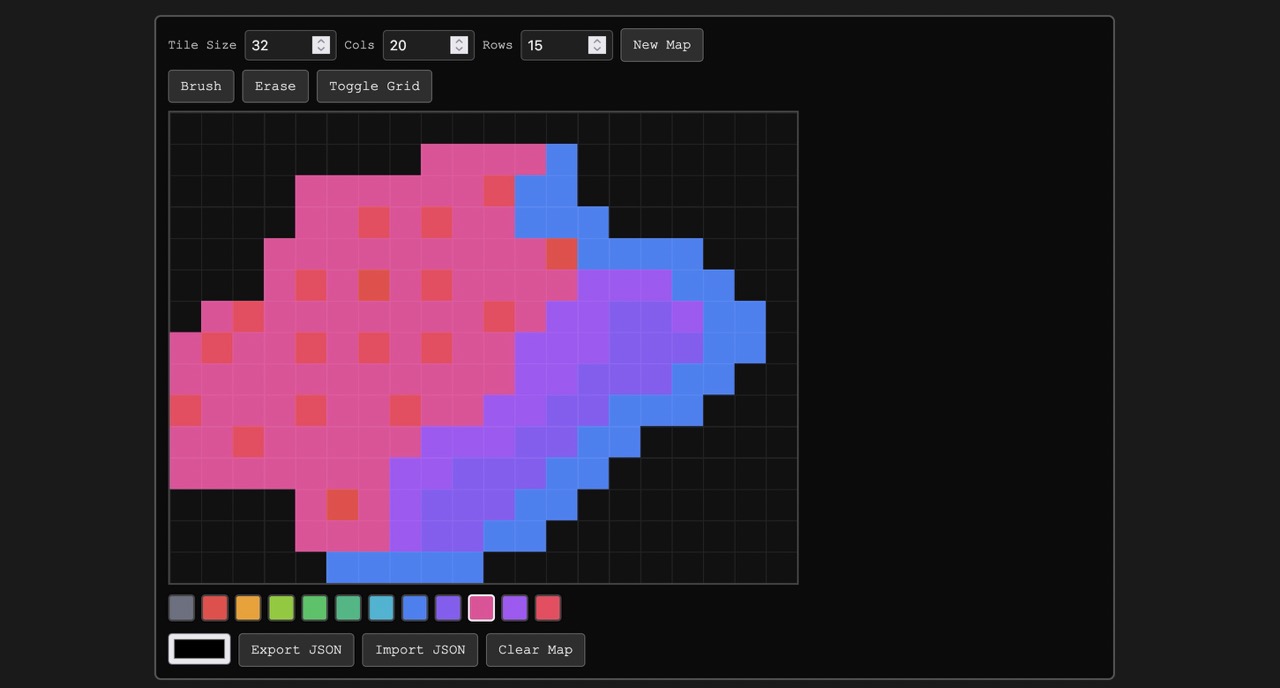Screen dimensions: 1280x688
Task: Select the blue palette swatch
Action: 414,607
